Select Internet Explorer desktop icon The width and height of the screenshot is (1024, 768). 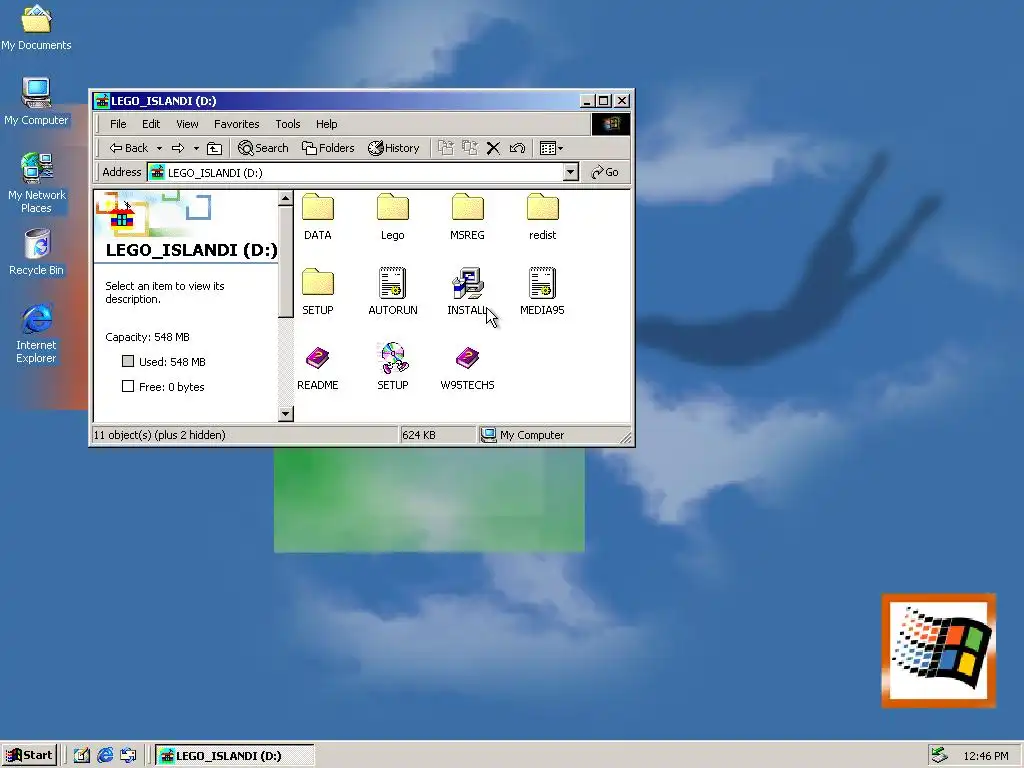click(37, 333)
